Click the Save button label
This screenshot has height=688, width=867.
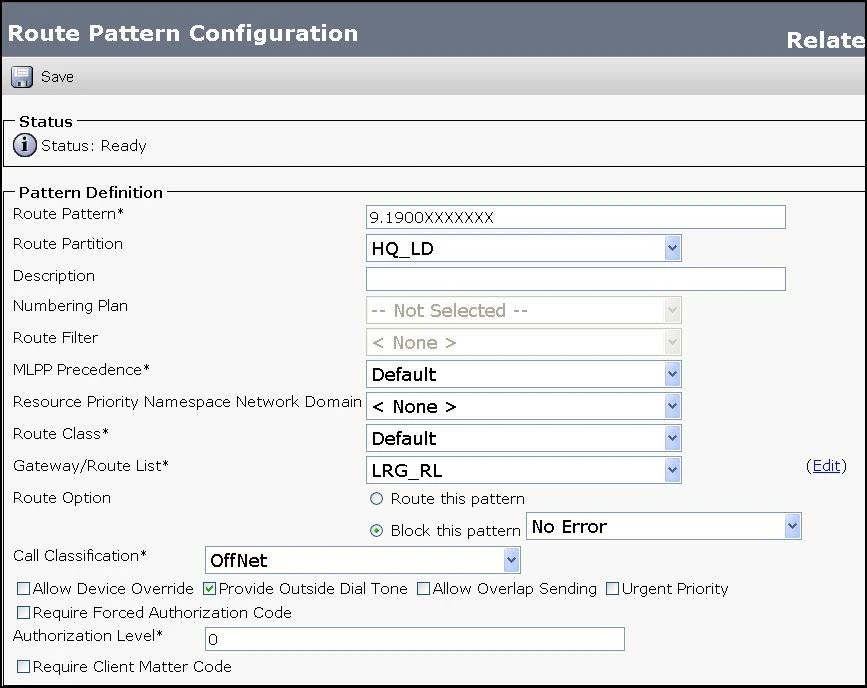tap(57, 77)
